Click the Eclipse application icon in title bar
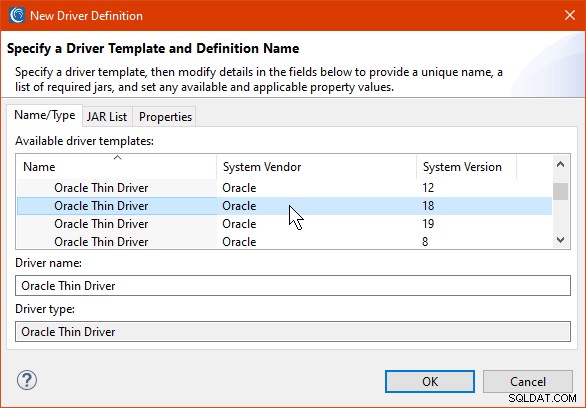The image size is (586, 408). pyautogui.click(x=16, y=15)
